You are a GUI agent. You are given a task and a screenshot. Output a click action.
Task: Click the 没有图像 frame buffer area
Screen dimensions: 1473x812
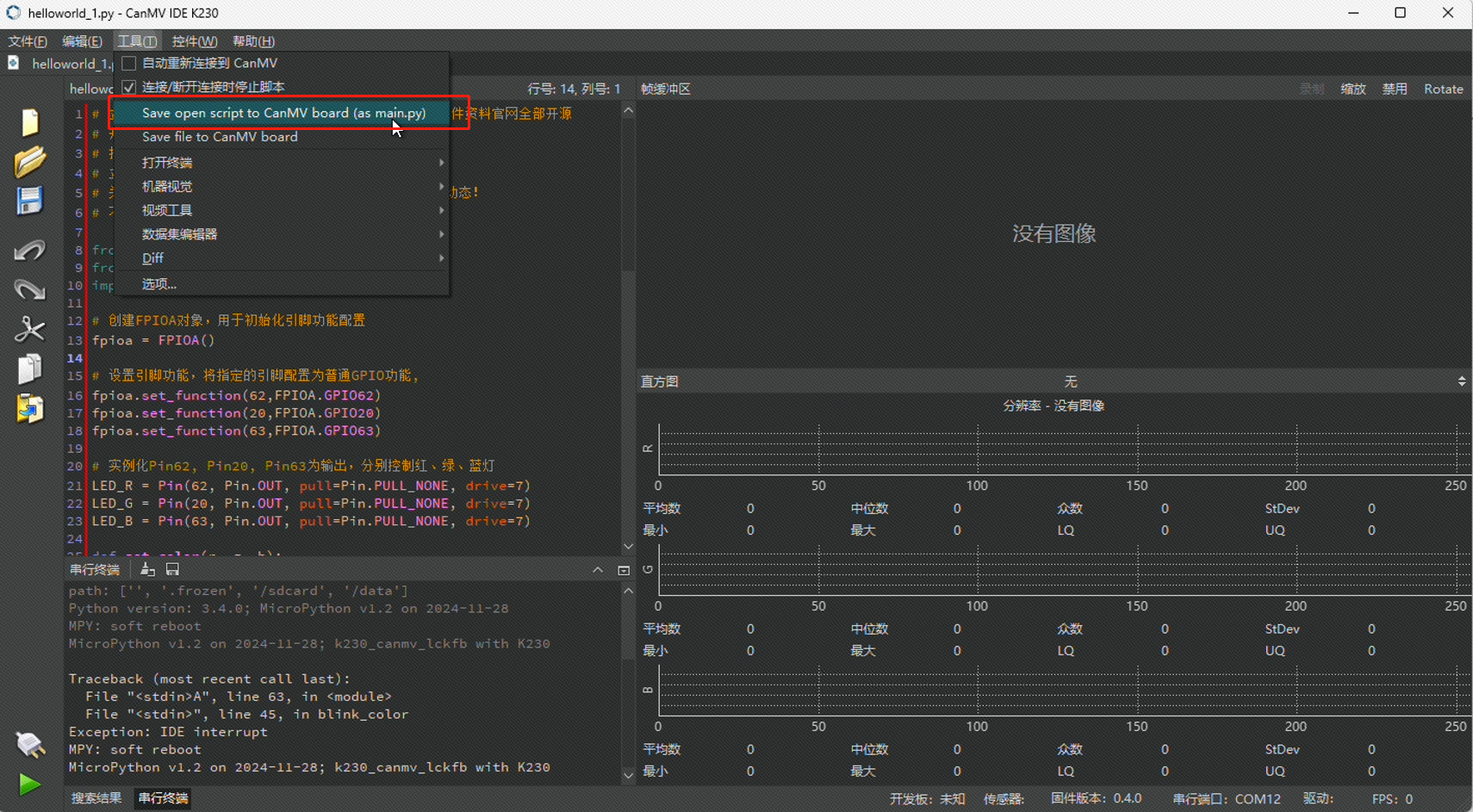pos(1053,233)
